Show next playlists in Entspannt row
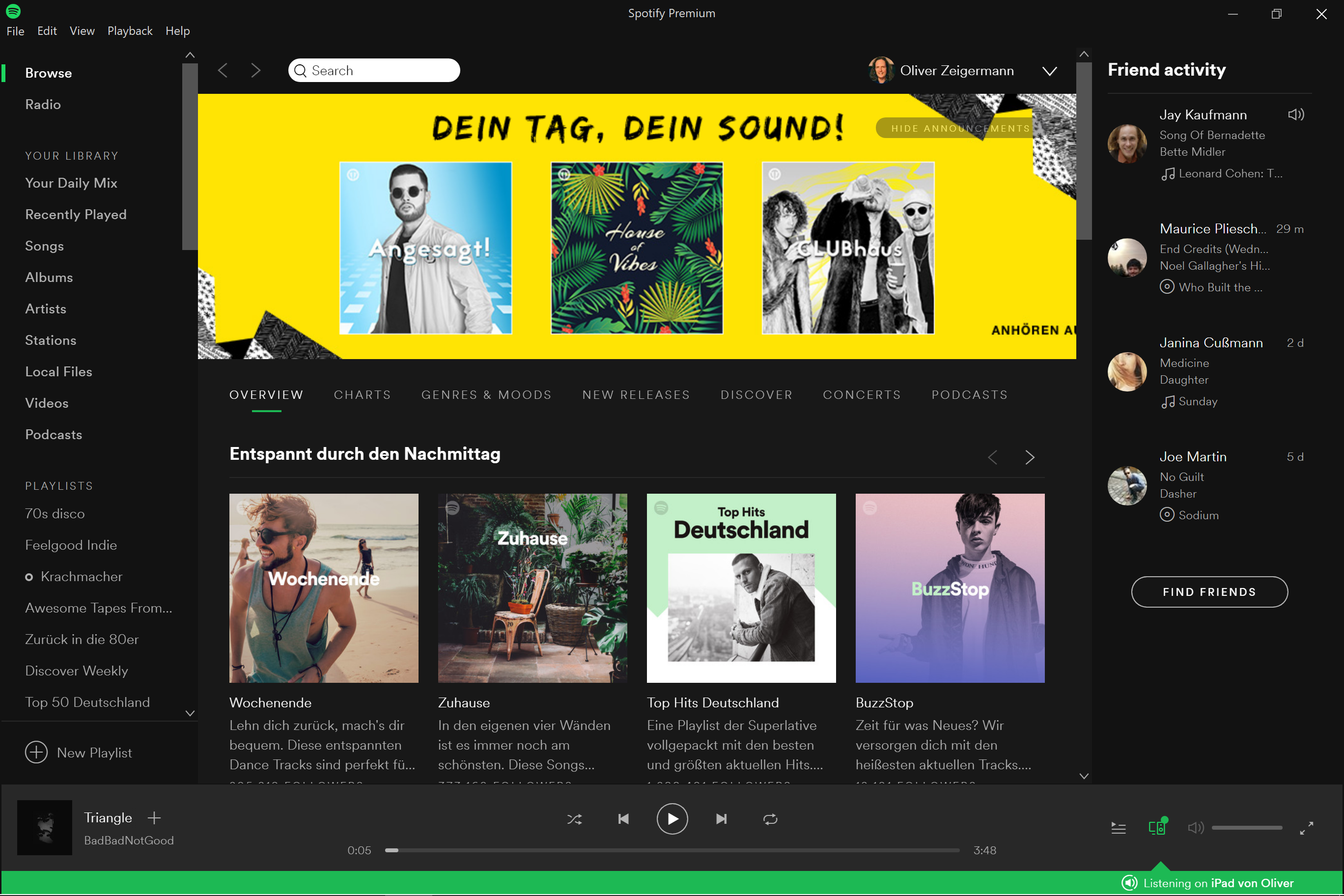This screenshot has height=896, width=1344. pos(1030,457)
